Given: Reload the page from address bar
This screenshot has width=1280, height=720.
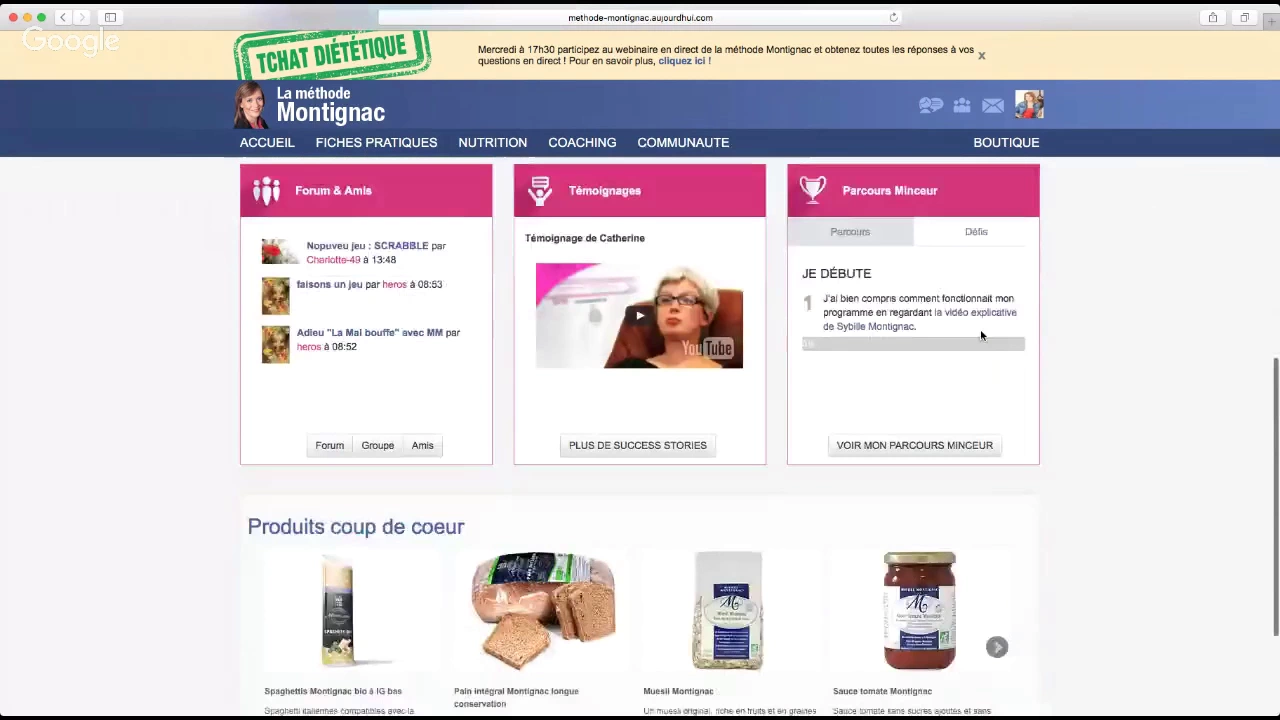Looking at the screenshot, I should (893, 17).
